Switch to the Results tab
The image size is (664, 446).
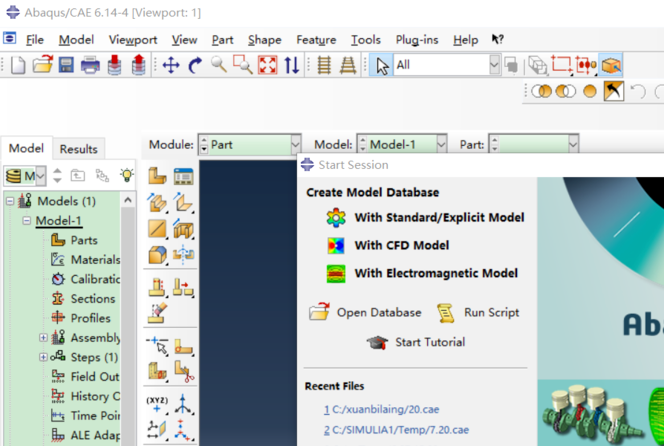[78, 149]
